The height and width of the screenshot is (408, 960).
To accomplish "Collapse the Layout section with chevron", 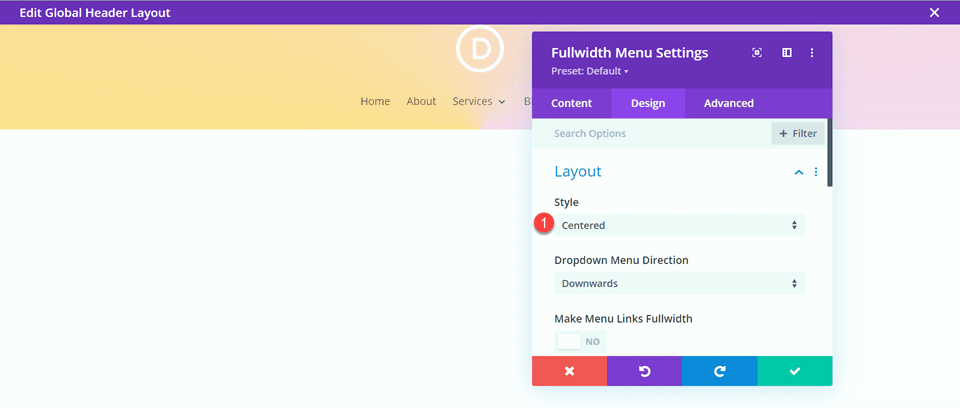I will pyautogui.click(x=798, y=173).
